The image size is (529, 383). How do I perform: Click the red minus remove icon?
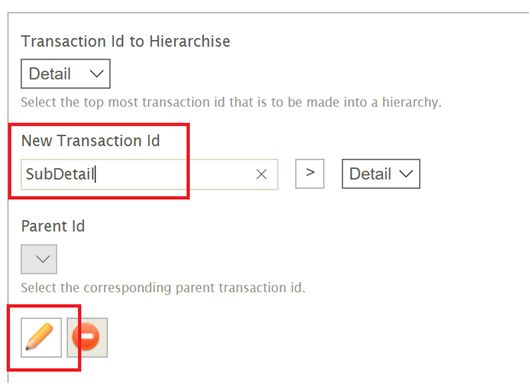click(x=87, y=337)
